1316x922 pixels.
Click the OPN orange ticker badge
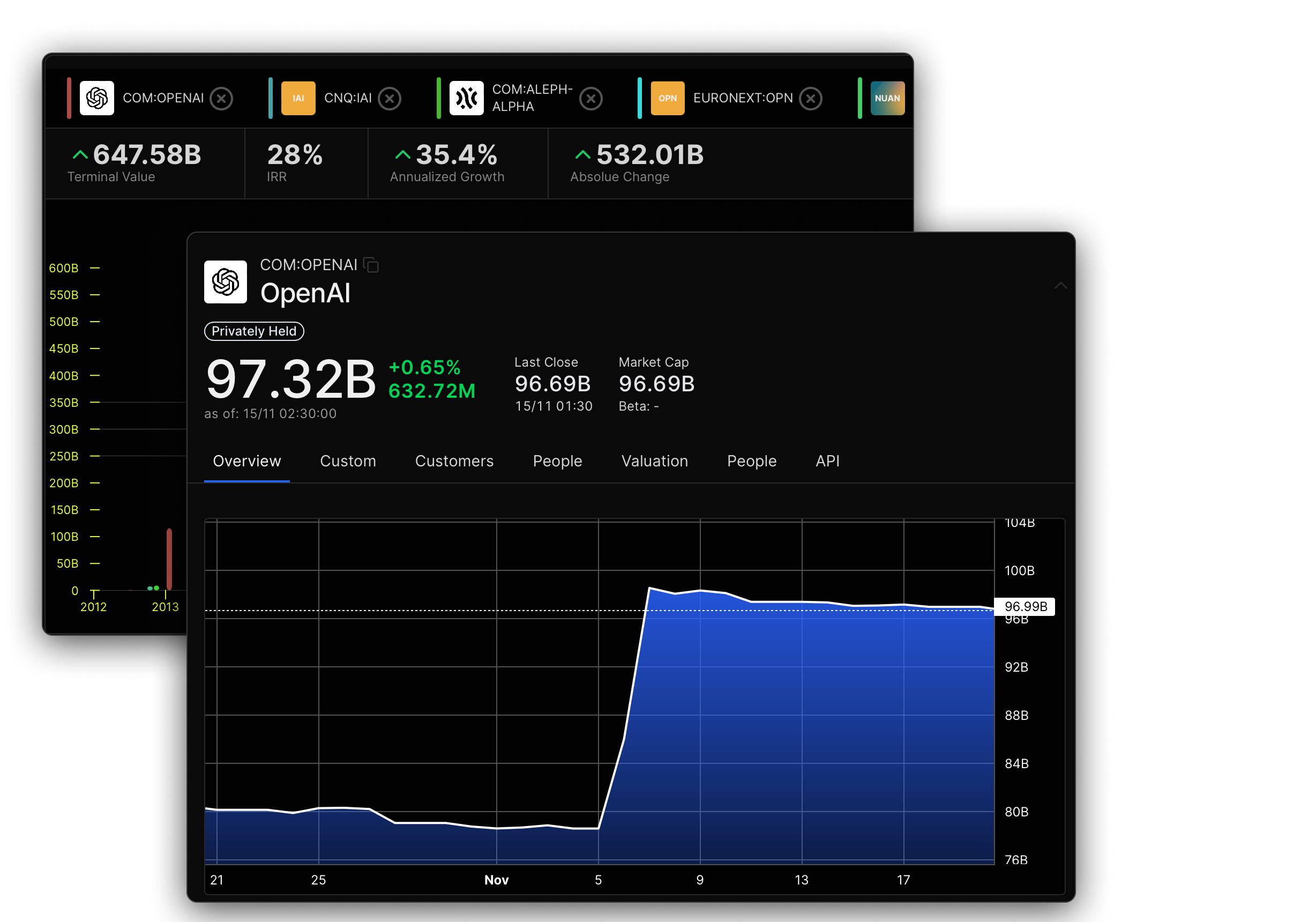(668, 98)
